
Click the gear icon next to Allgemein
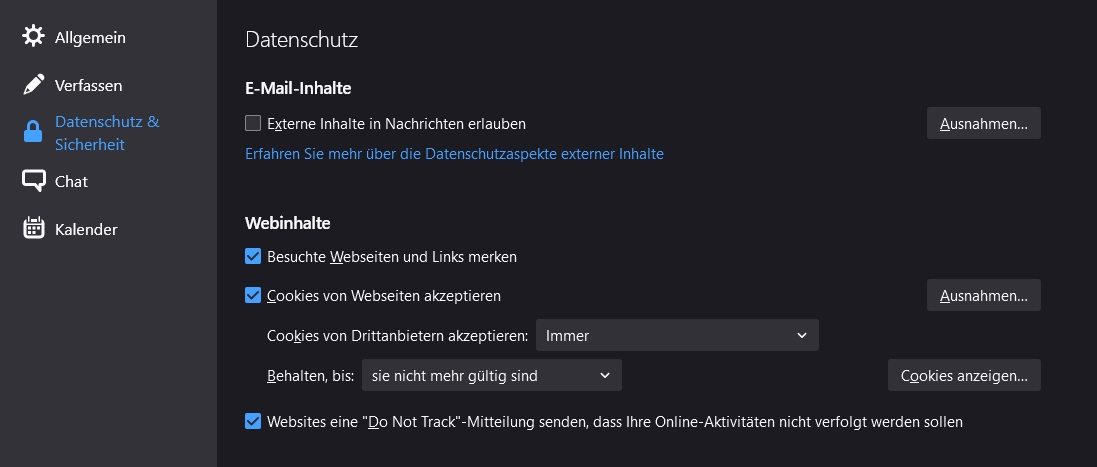pyautogui.click(x=34, y=37)
